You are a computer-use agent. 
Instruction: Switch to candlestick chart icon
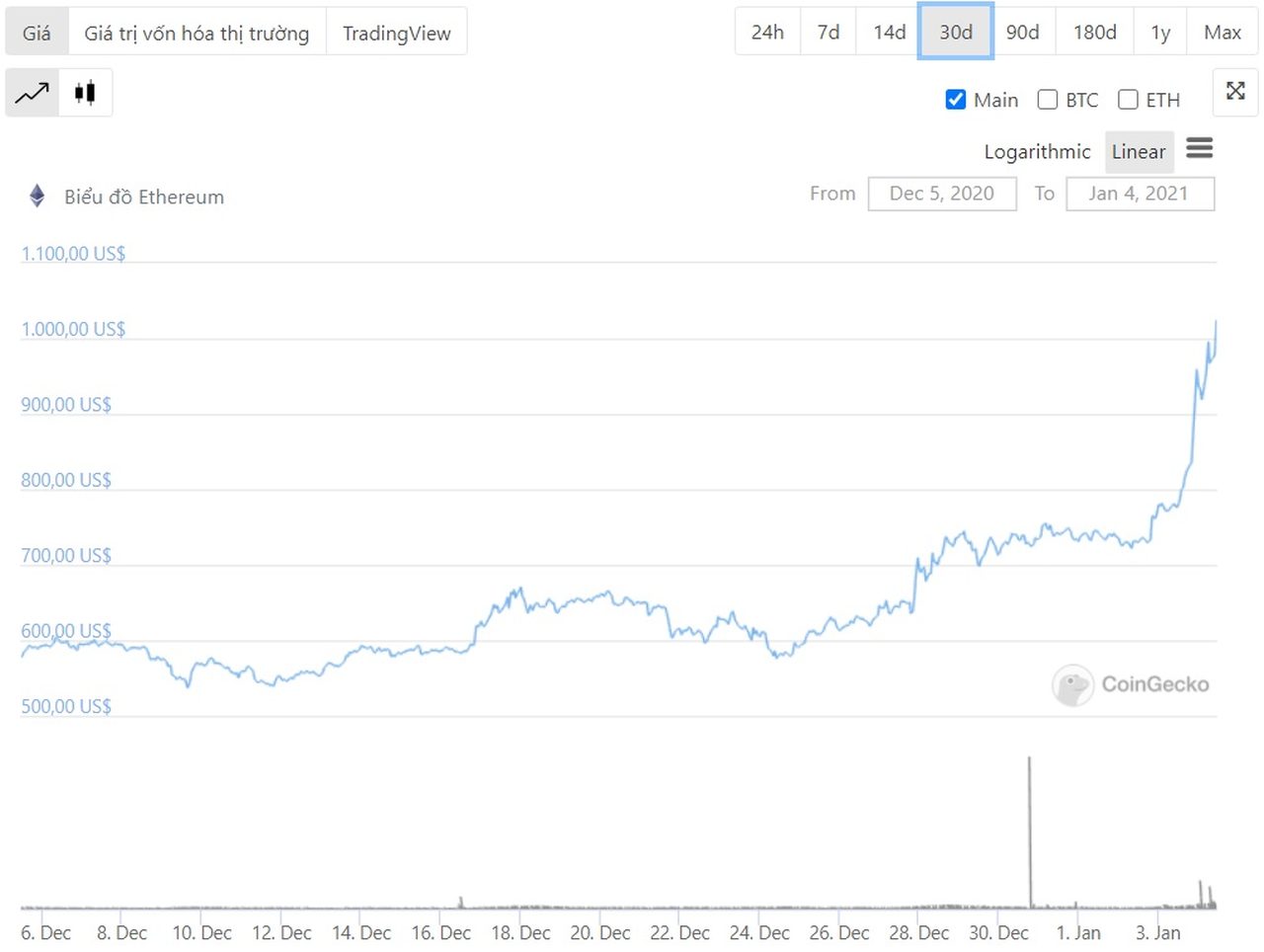pos(85,93)
